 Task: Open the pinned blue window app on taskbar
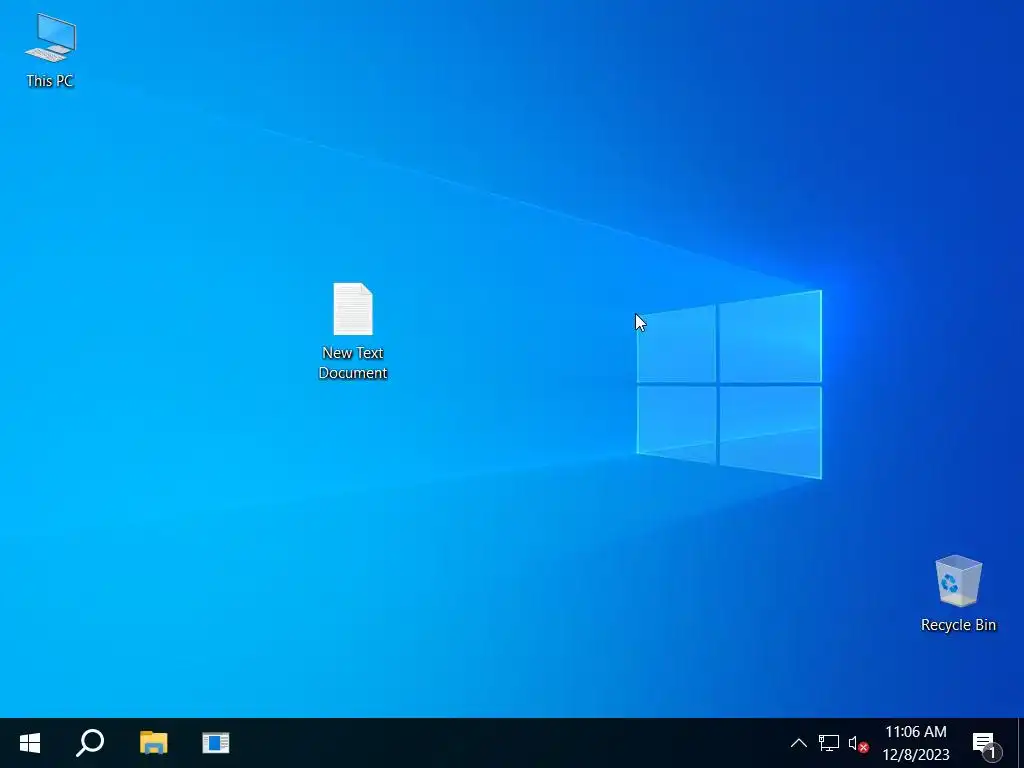pyautogui.click(x=216, y=743)
